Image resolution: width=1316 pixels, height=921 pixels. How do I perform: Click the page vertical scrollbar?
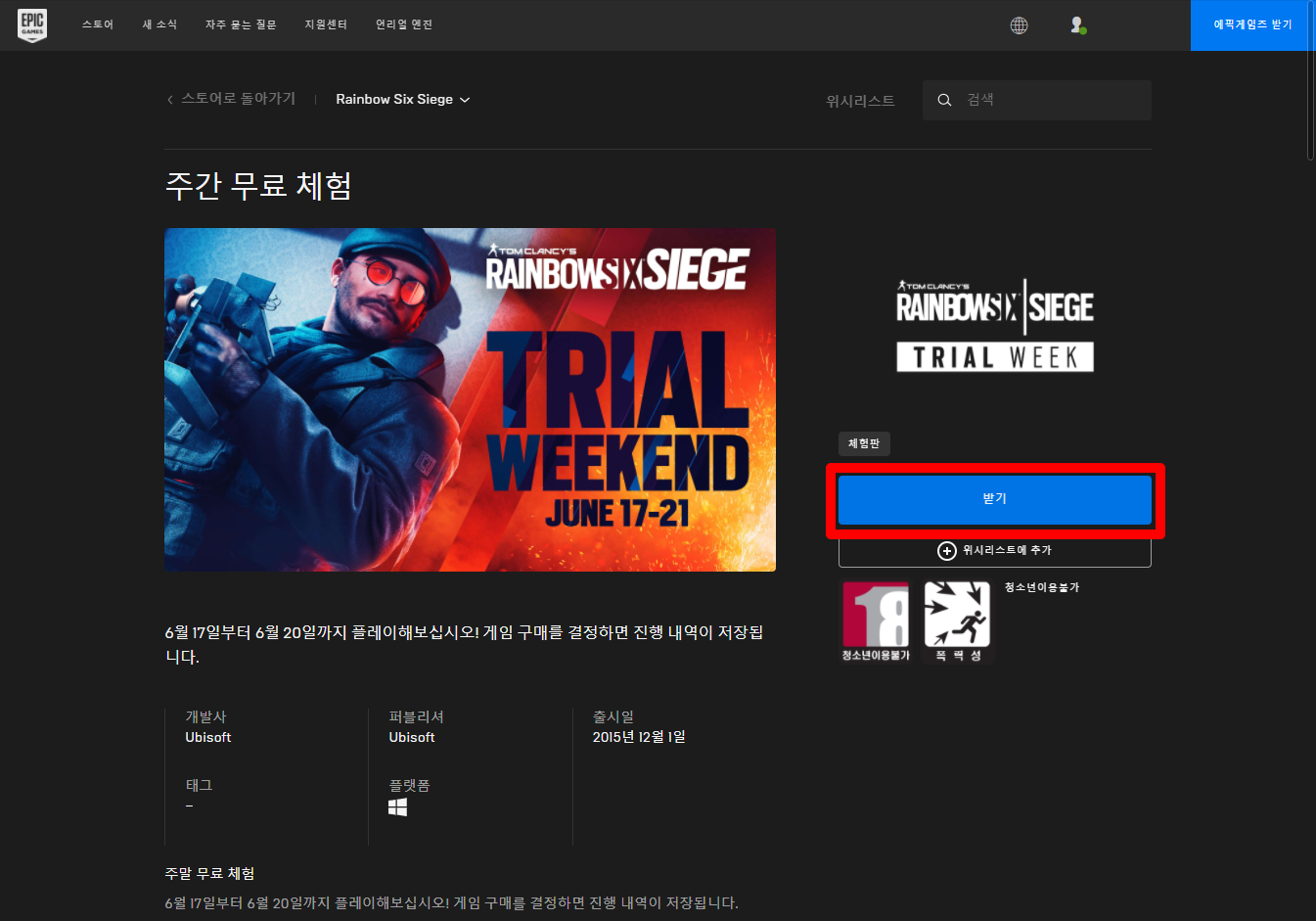click(x=1311, y=83)
